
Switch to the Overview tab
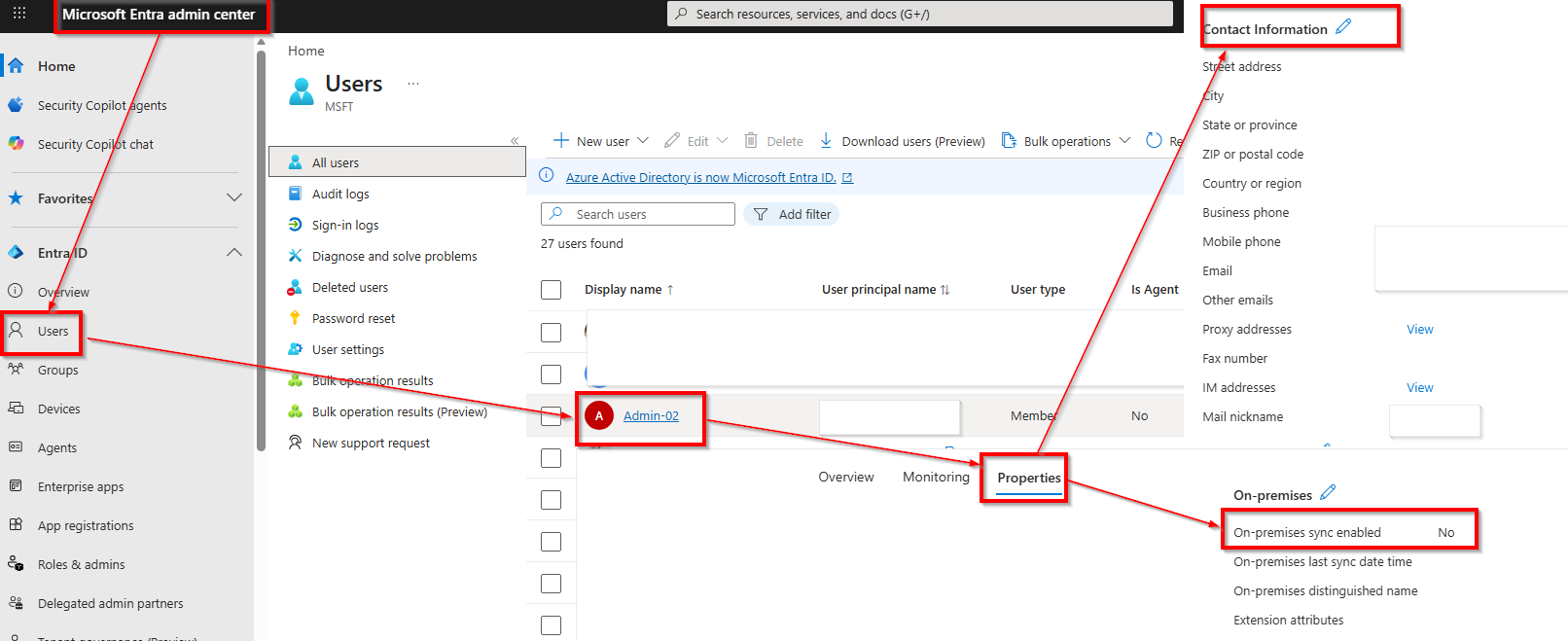pyautogui.click(x=846, y=477)
